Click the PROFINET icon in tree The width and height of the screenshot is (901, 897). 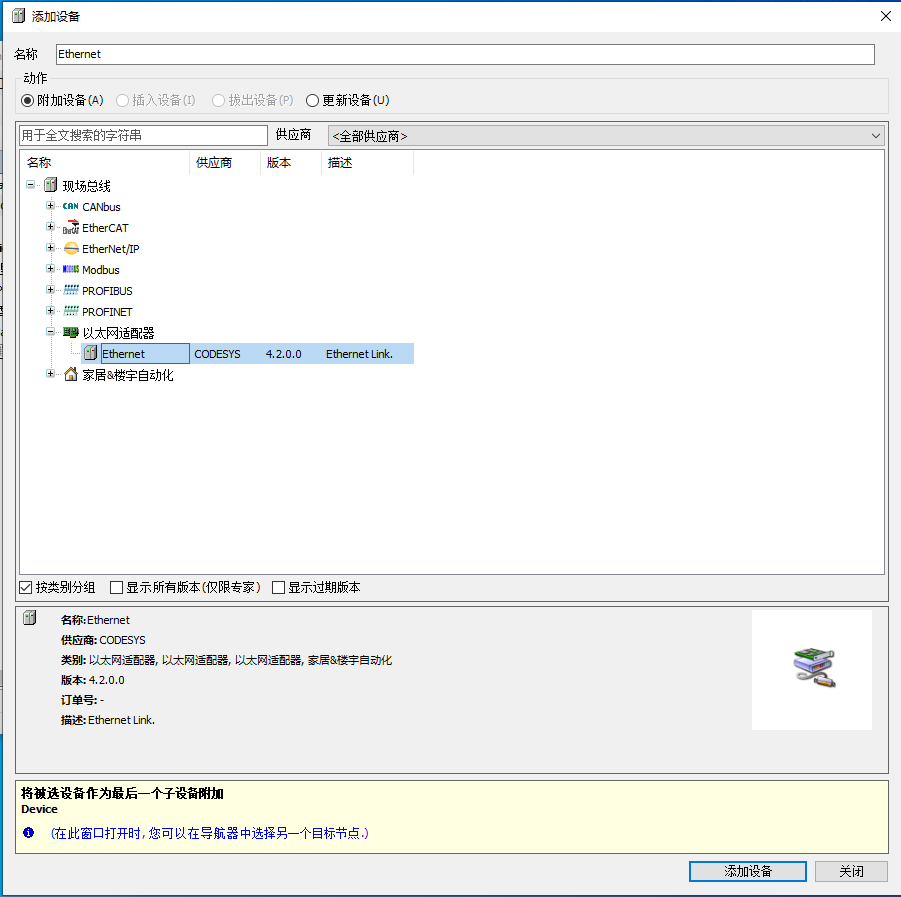(x=71, y=311)
